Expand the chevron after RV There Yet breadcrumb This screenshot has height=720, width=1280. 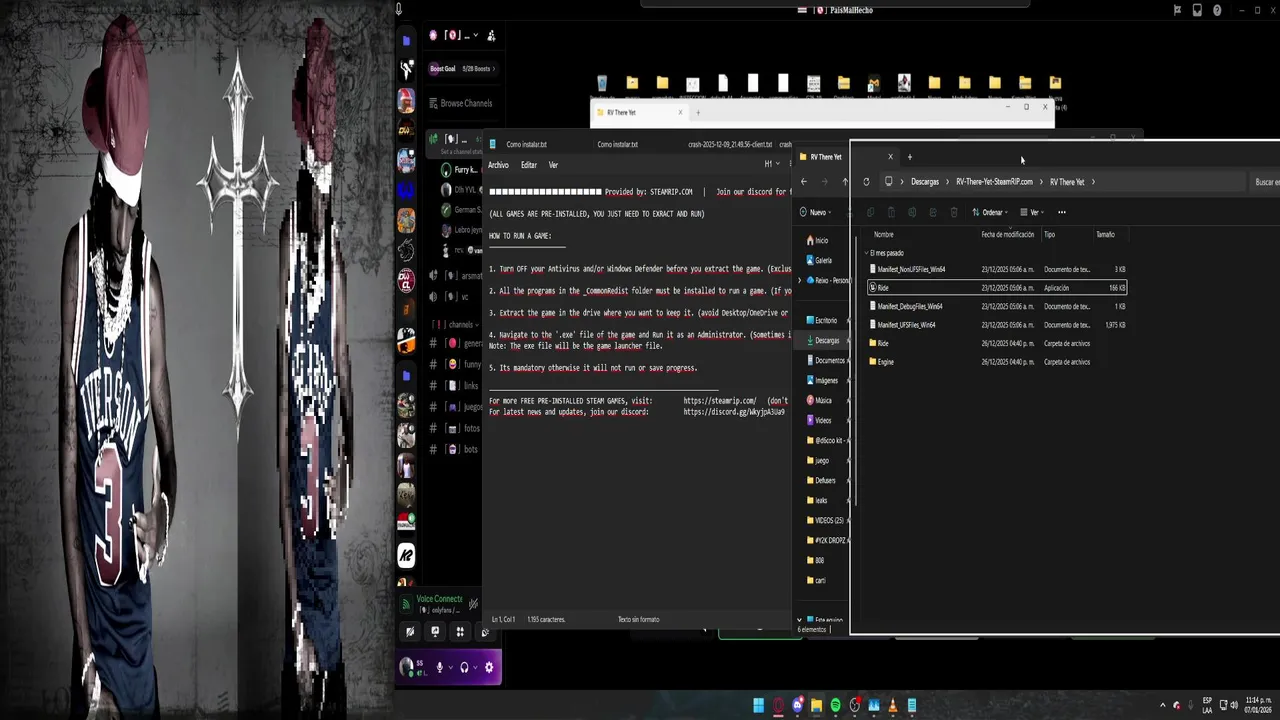(x=1093, y=182)
